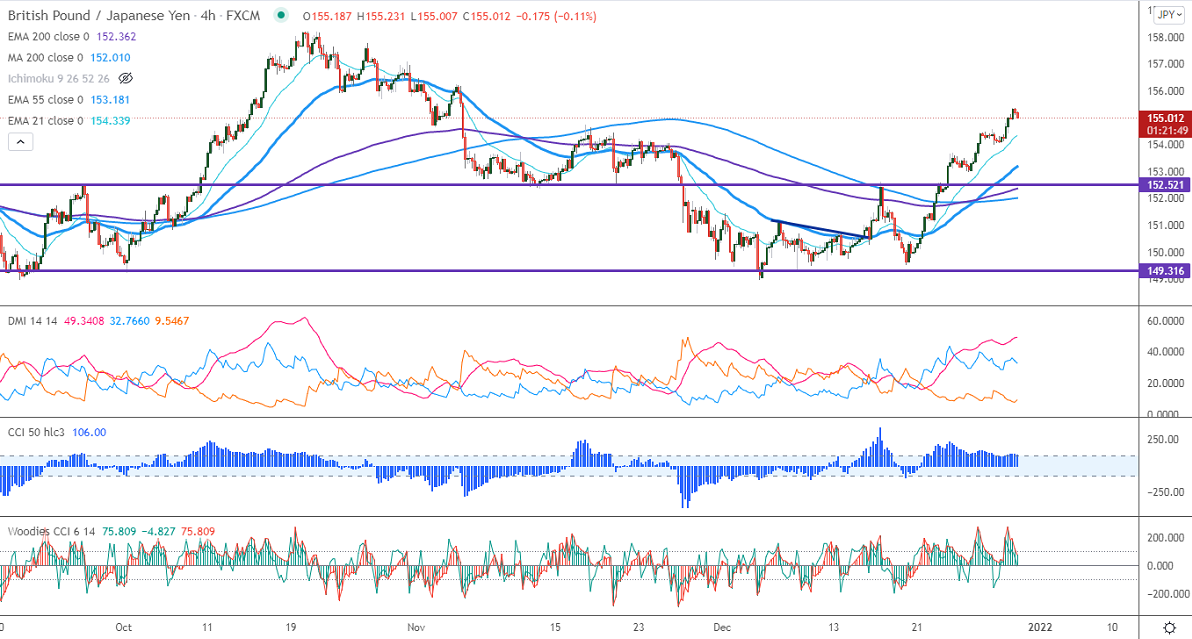Click the 156.000 price axis label
Viewport: 1192px width, 639px height.
1165,91
